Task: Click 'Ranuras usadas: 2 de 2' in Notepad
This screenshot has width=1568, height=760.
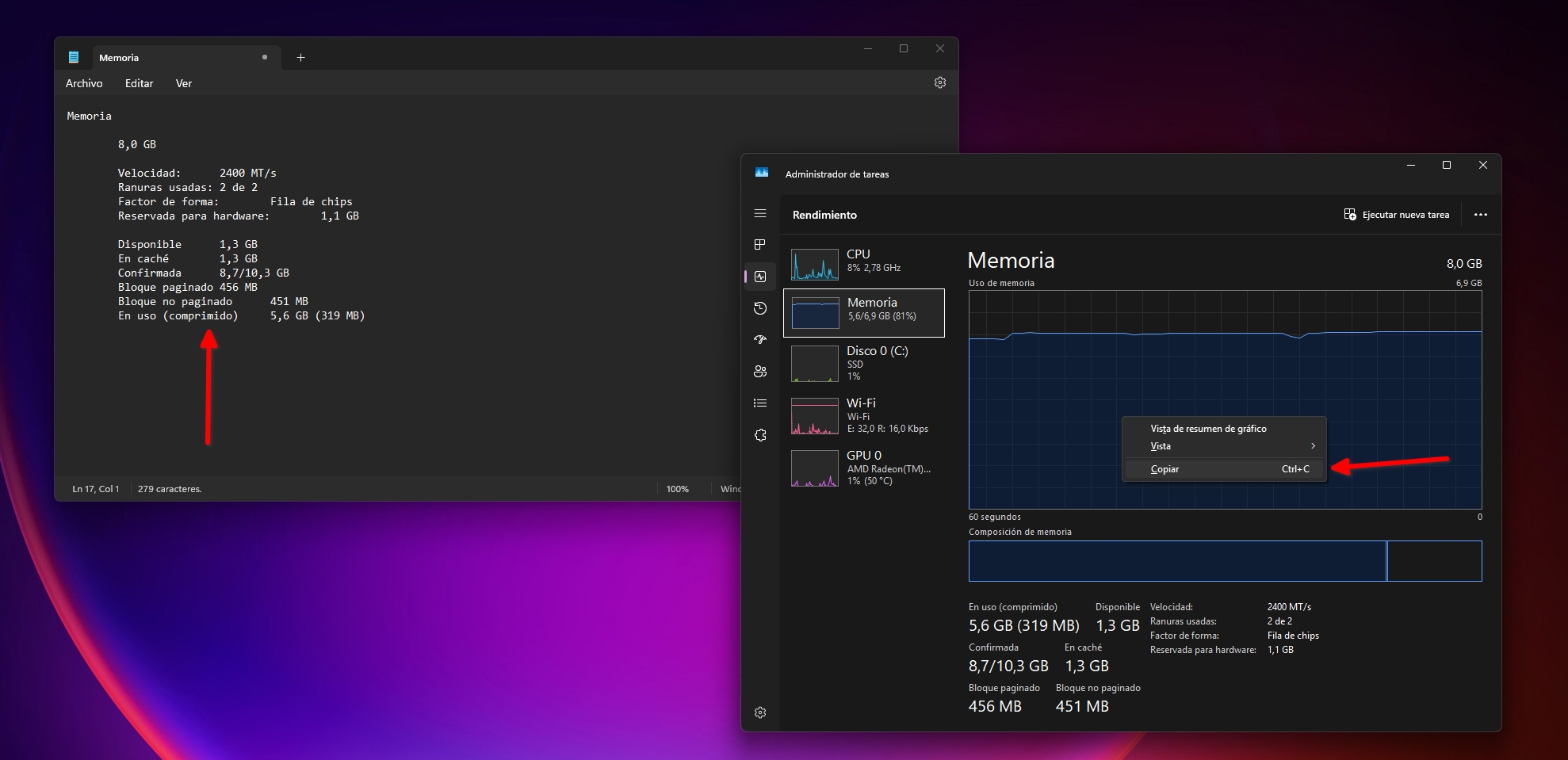Action: tap(188, 187)
